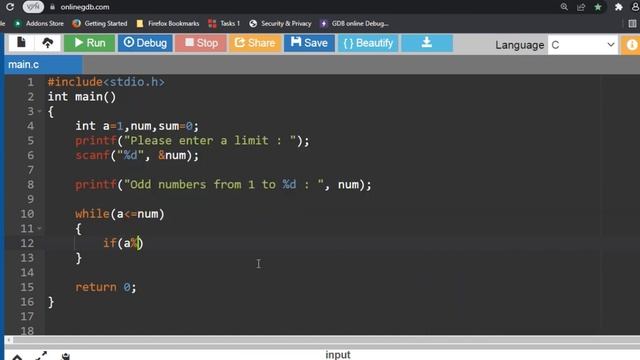Click the "return 0;" line

pyautogui.click(x=106, y=287)
